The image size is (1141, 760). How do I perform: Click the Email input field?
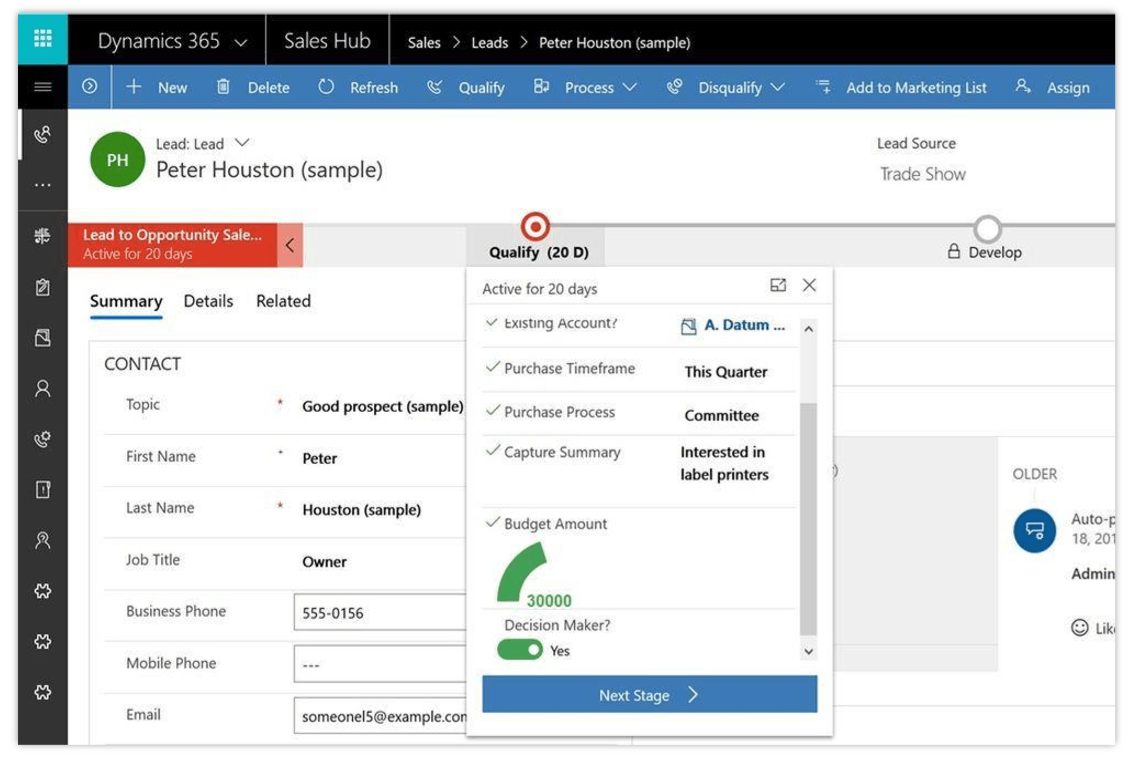(x=379, y=716)
